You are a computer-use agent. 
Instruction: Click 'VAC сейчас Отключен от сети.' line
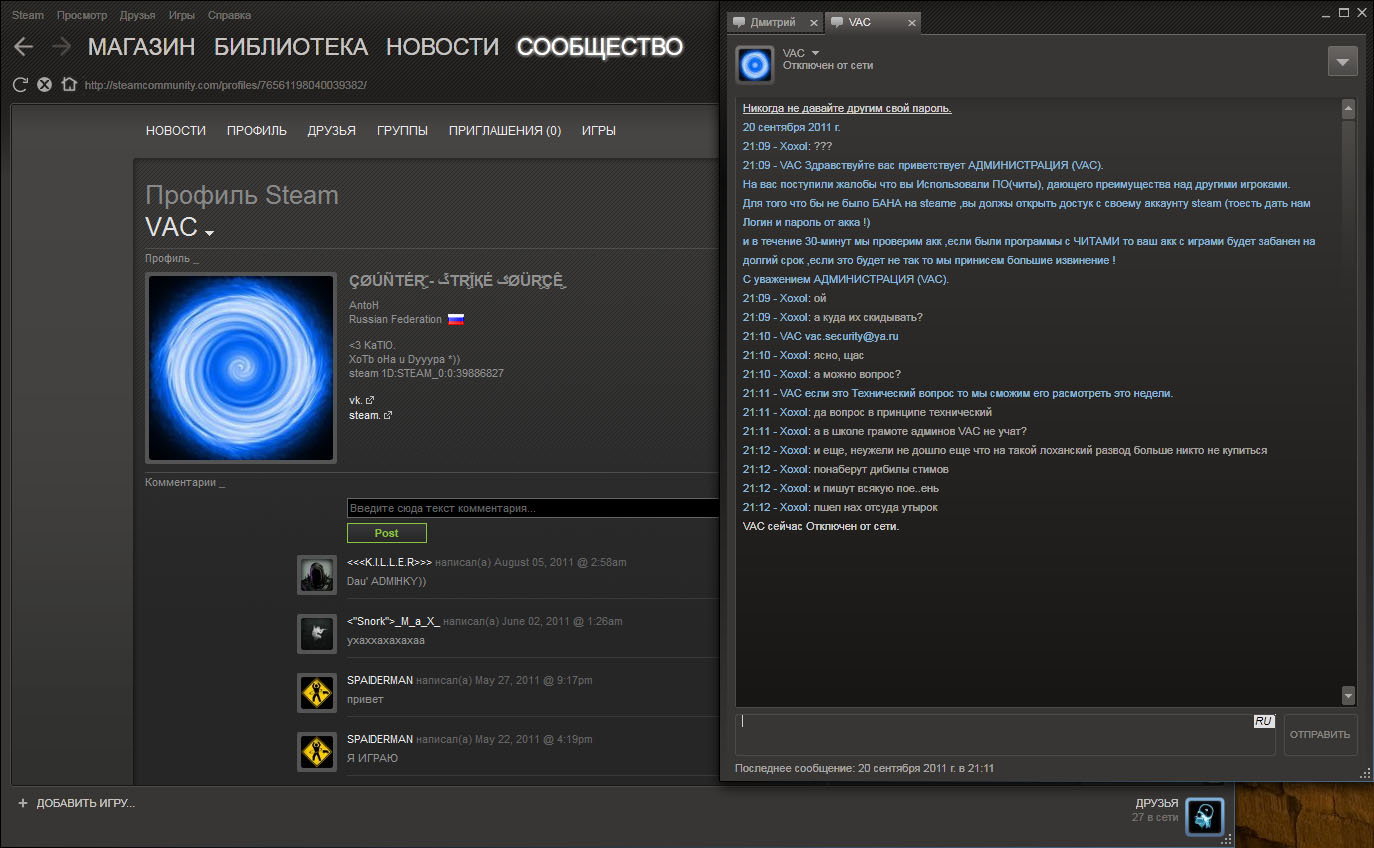pyautogui.click(x=821, y=526)
